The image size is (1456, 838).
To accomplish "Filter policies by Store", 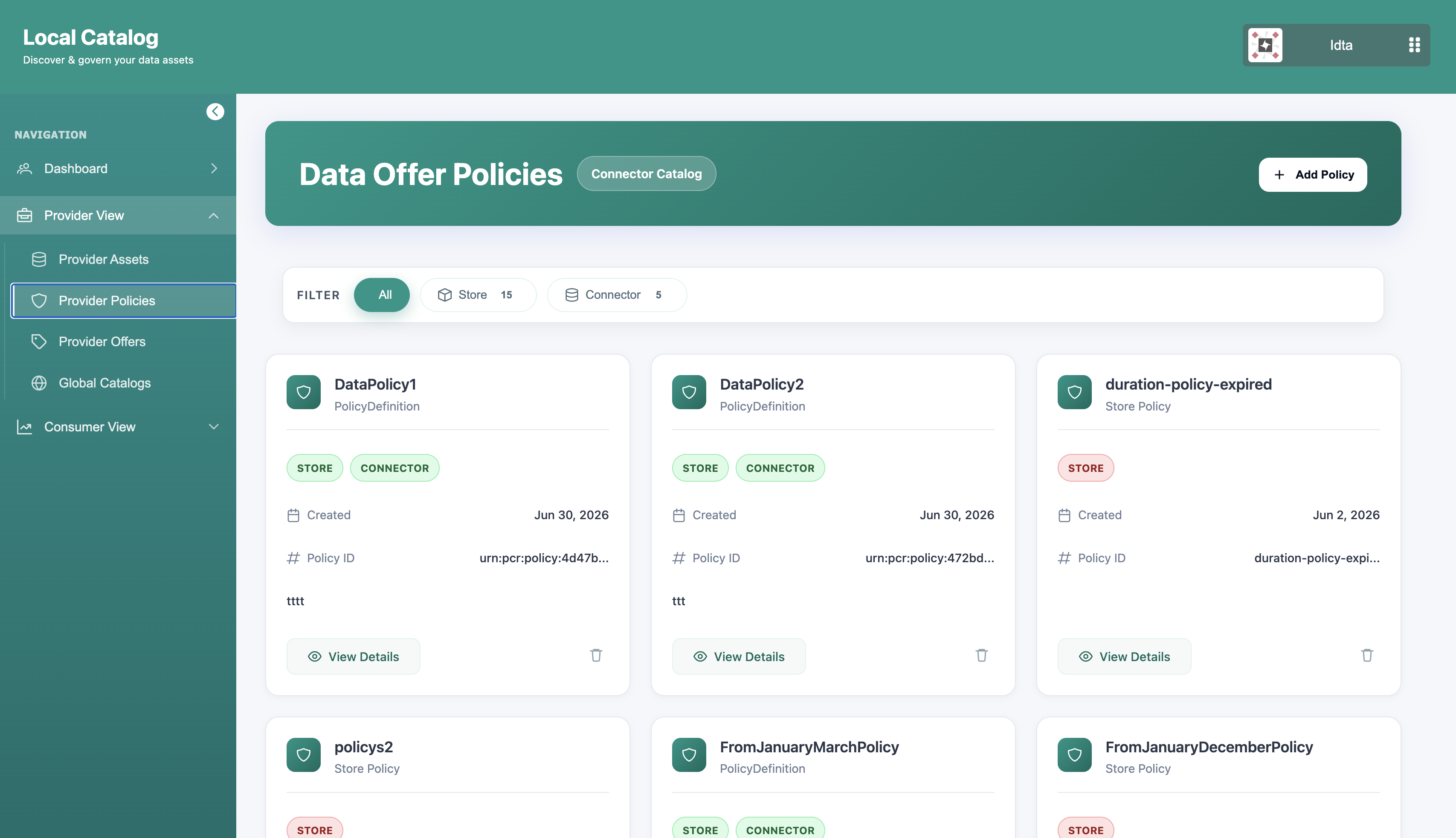I will [478, 295].
